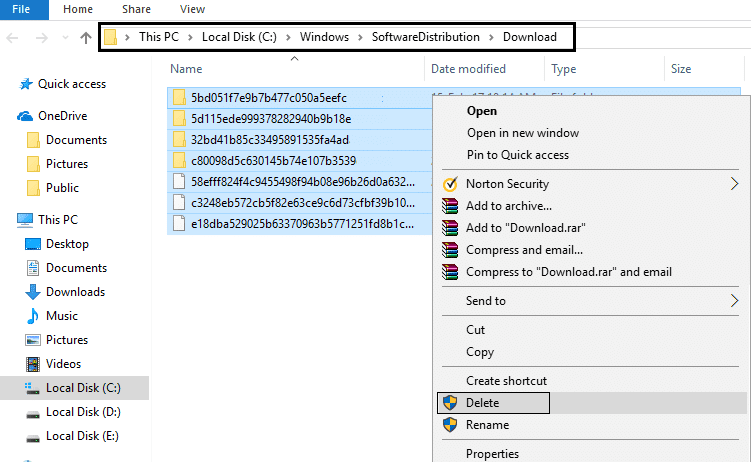Click the shield icon next to Rename
Viewport: 751px width, 462px height.
449,425
